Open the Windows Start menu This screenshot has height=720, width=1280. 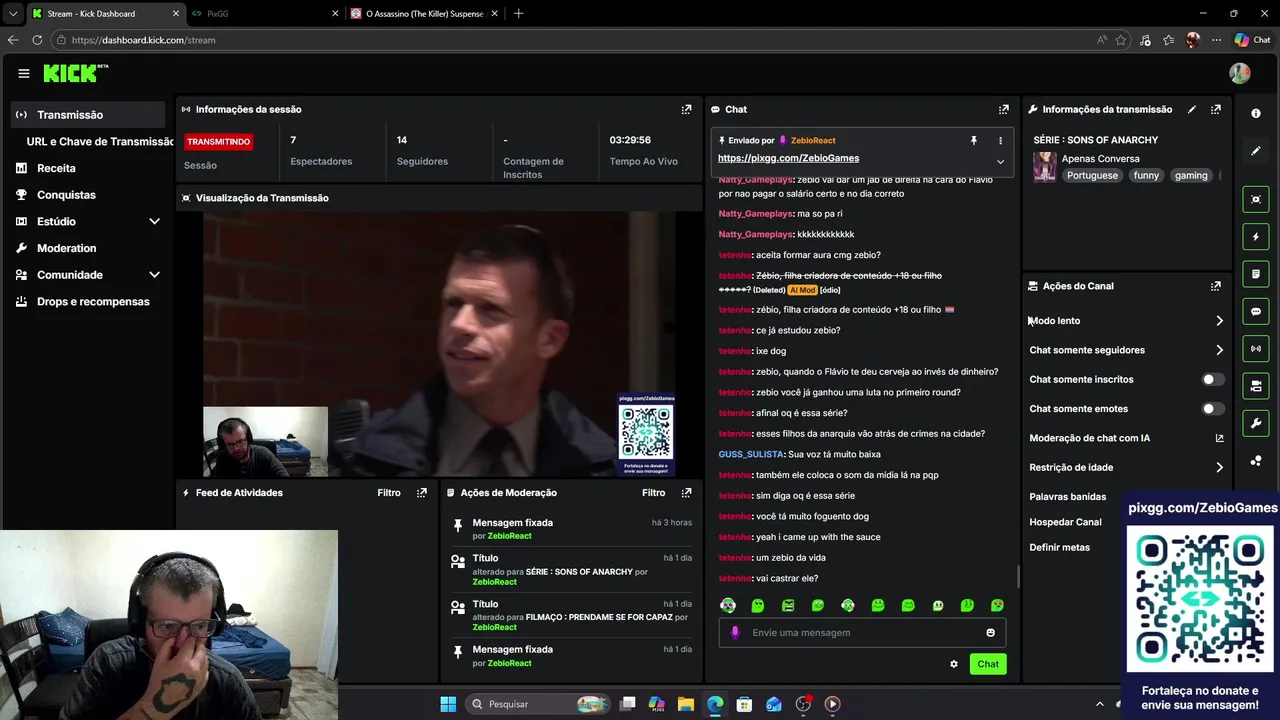448,704
